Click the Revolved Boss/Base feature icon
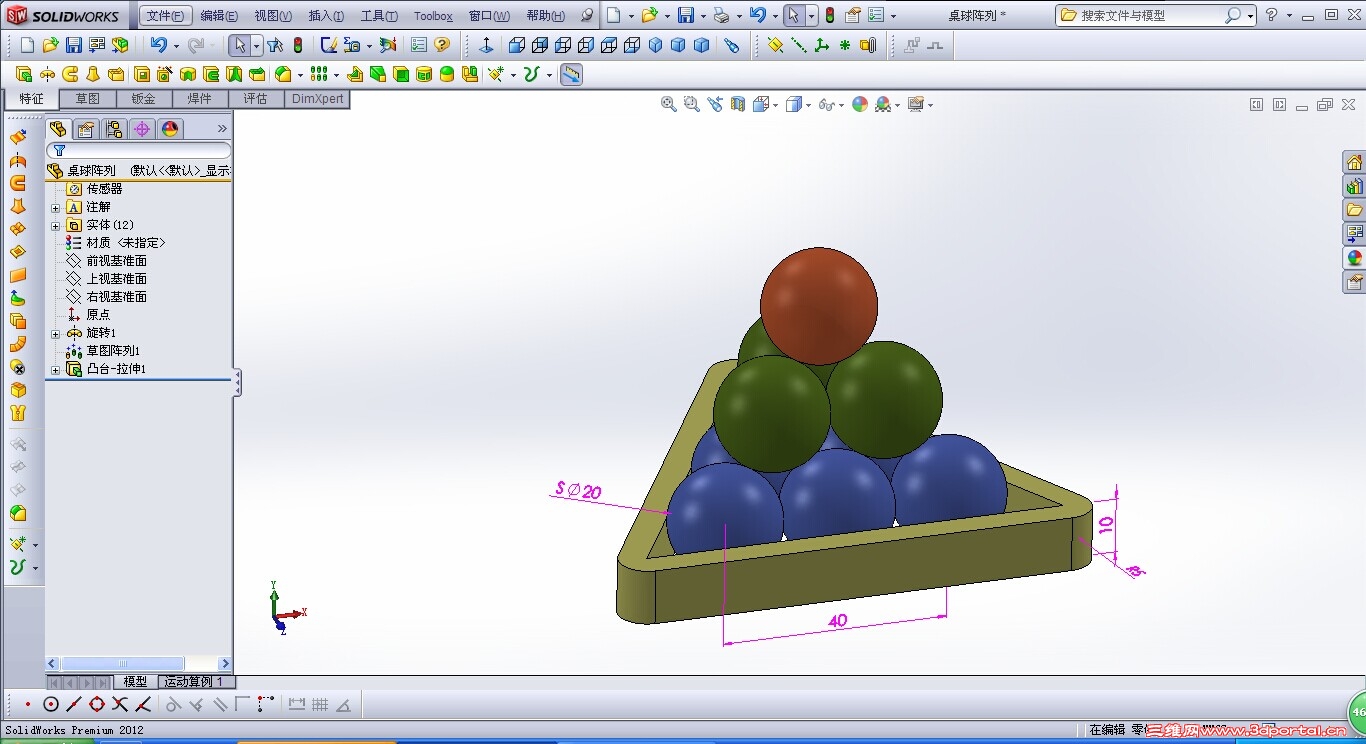 click(47, 74)
